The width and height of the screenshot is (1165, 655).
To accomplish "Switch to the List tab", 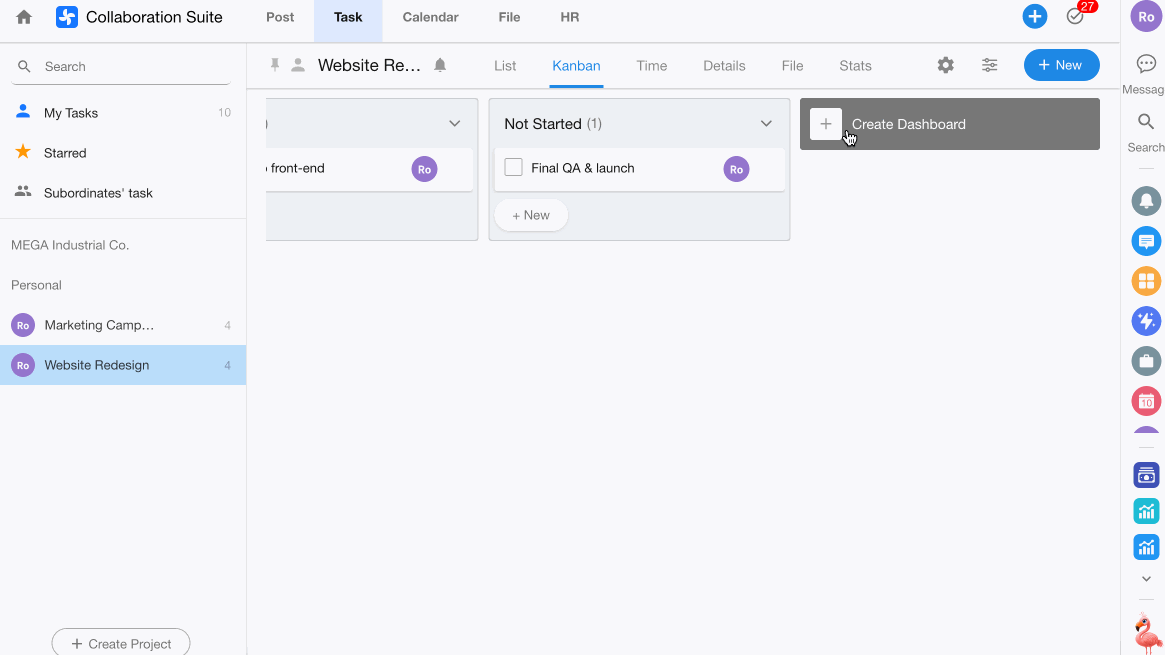I will (505, 66).
